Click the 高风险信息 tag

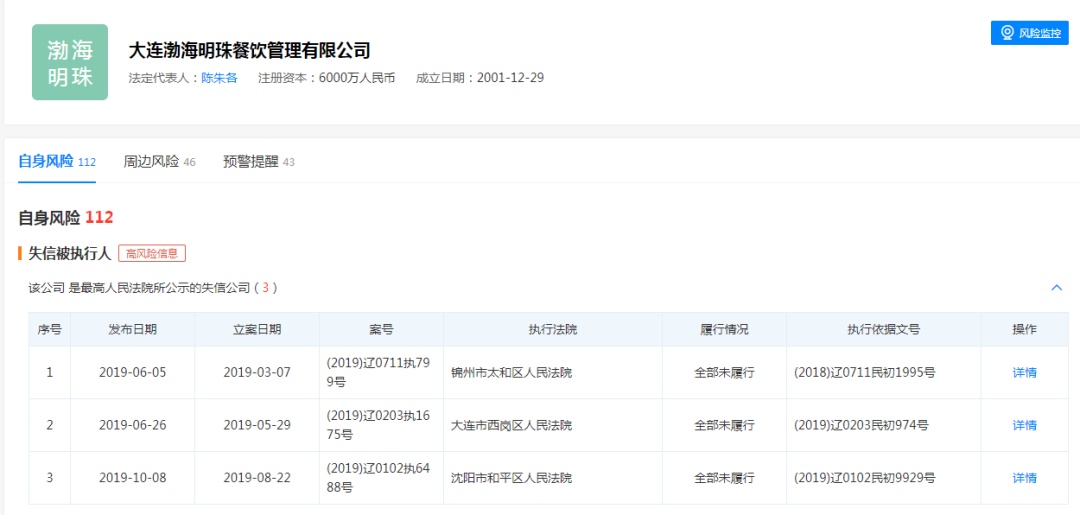tap(152, 254)
